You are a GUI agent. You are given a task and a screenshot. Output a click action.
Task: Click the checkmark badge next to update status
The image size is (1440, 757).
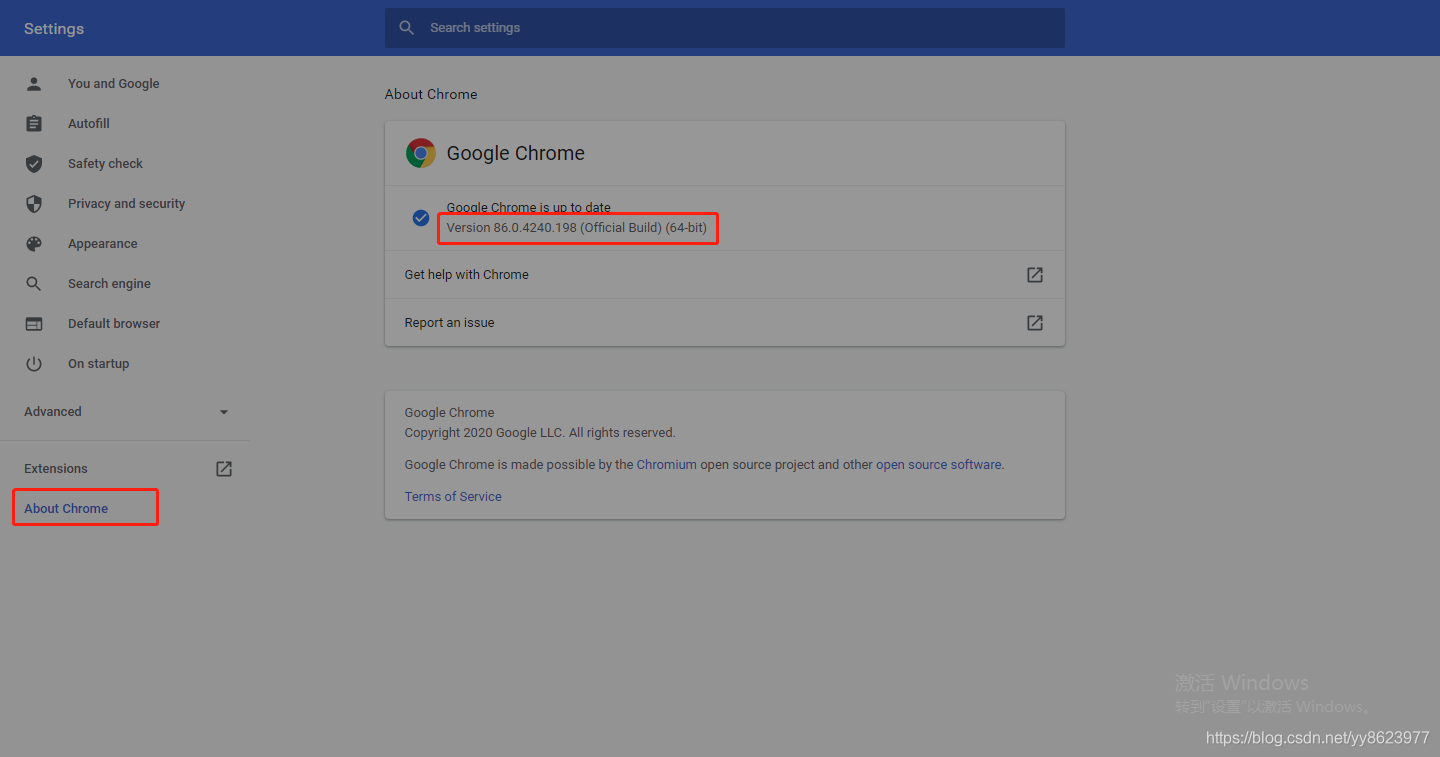[421, 218]
